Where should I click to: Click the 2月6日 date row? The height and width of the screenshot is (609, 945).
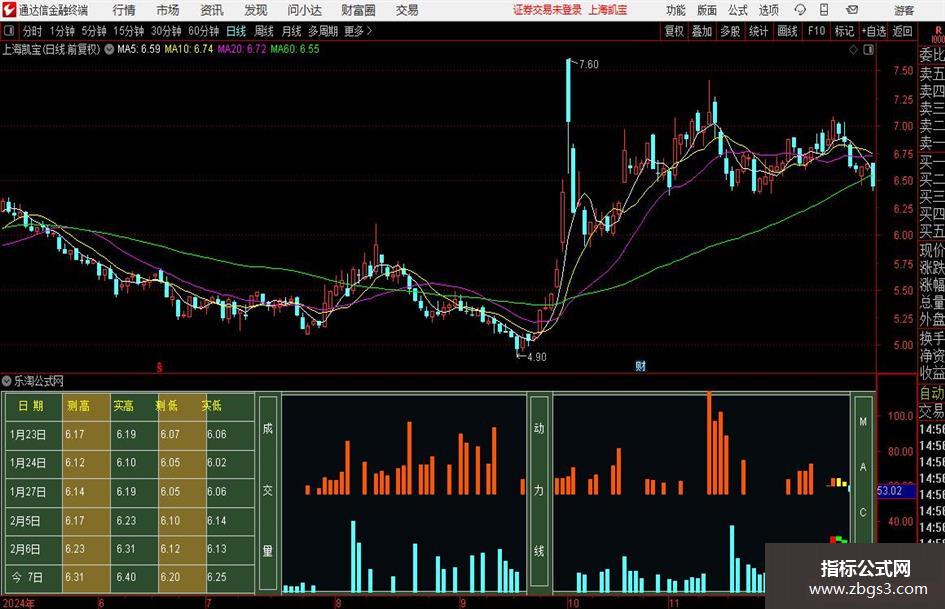130,549
